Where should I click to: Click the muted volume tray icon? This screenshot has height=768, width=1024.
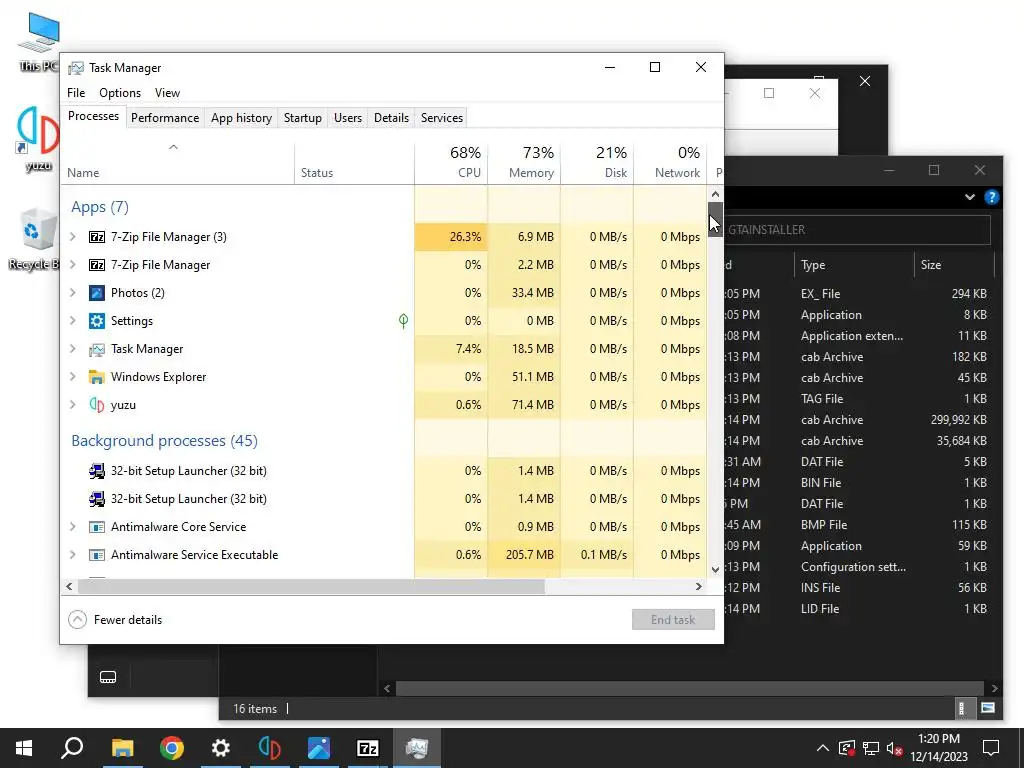coord(895,748)
